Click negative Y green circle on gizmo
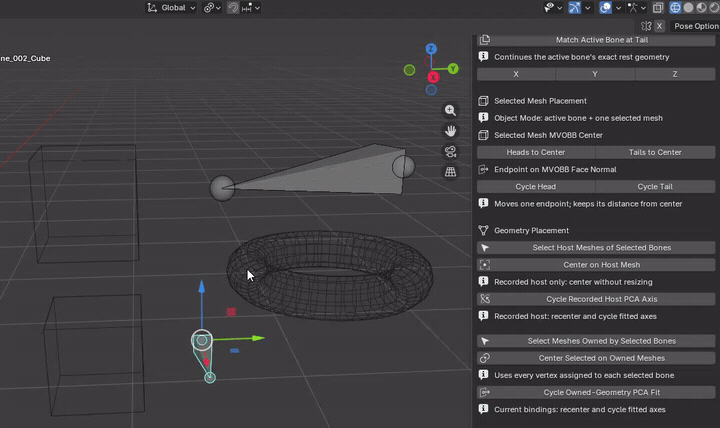The image size is (720, 428). pos(409,70)
